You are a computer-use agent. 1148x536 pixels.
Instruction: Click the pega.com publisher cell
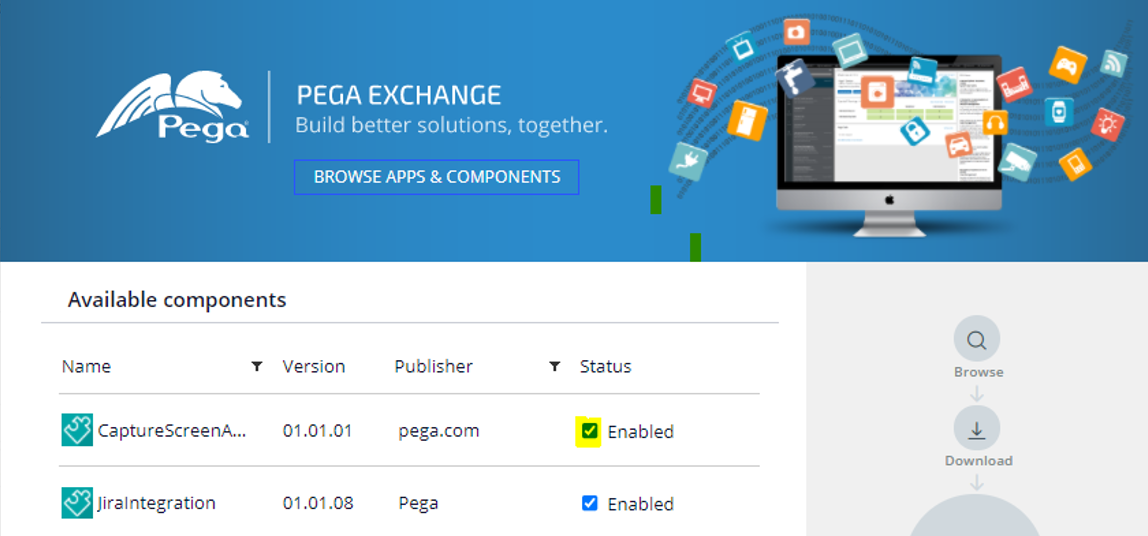(439, 431)
